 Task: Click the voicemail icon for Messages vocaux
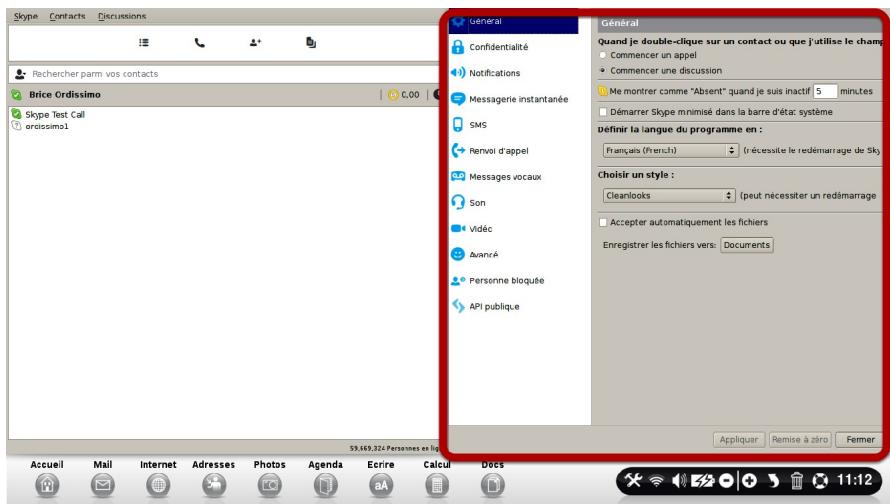[x=457, y=177]
